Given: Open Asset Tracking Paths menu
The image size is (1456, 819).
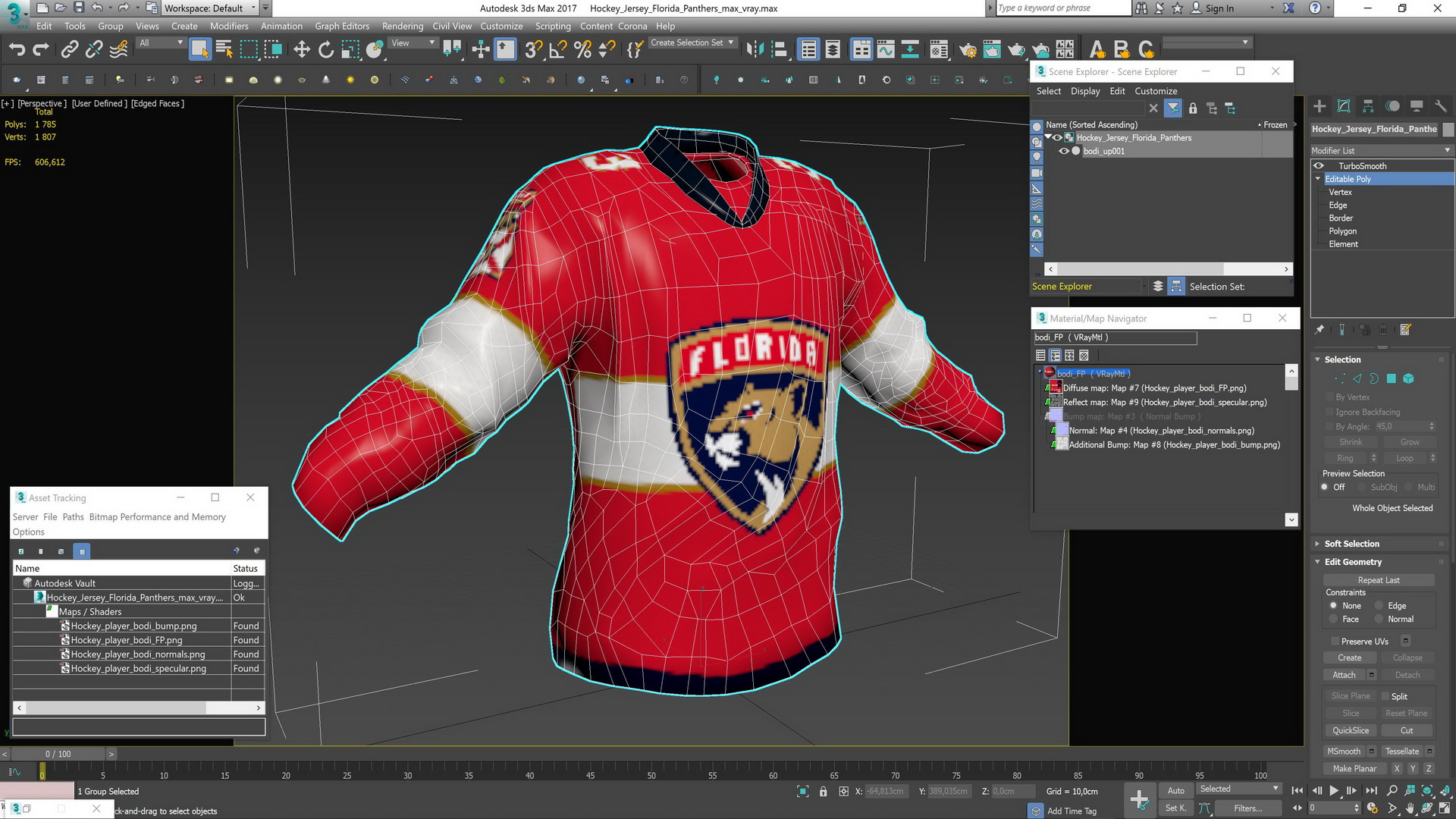Looking at the screenshot, I should pyautogui.click(x=73, y=517).
